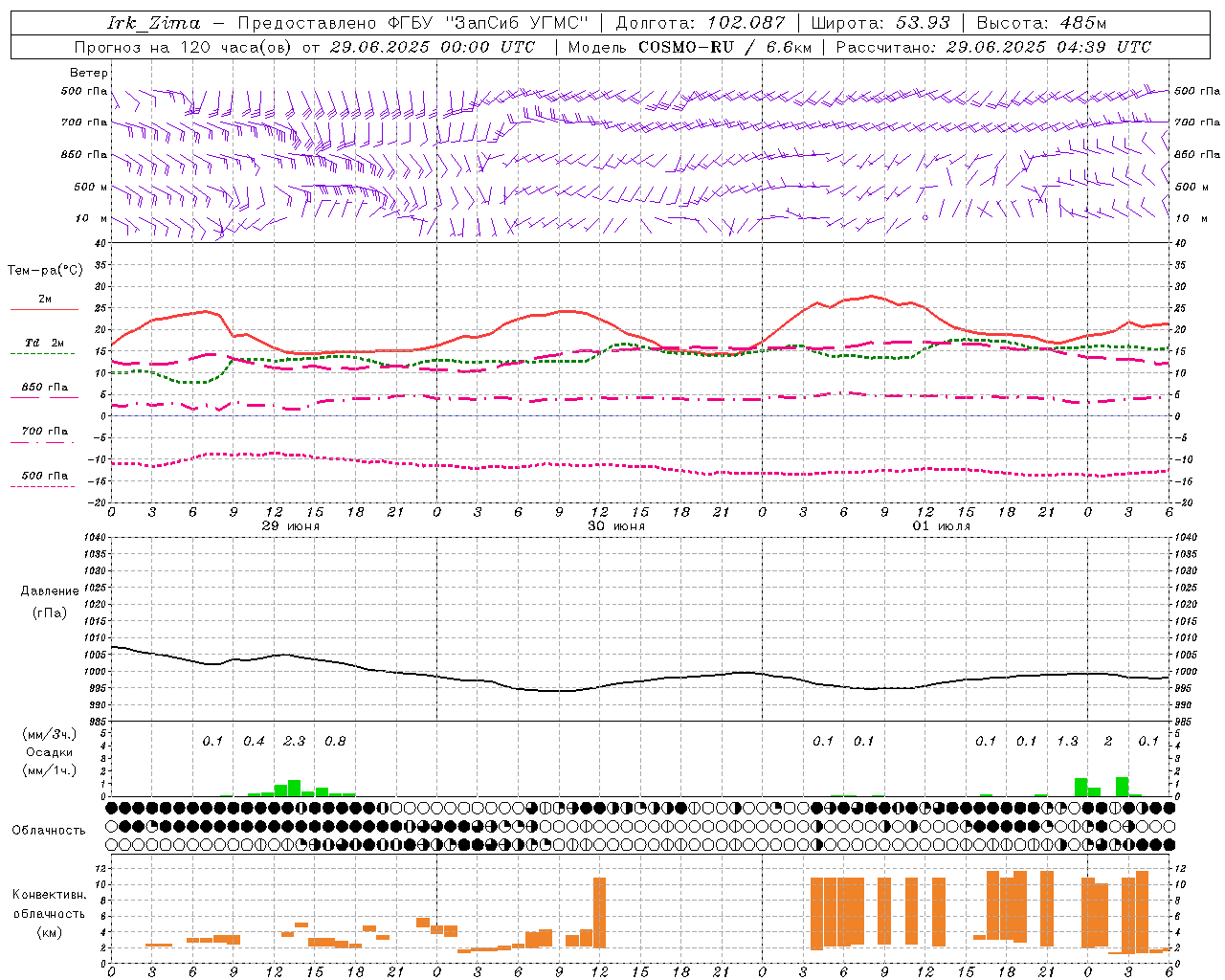Click the Давление pressure panel label
The width and height of the screenshot is (1225, 980).
[50, 591]
